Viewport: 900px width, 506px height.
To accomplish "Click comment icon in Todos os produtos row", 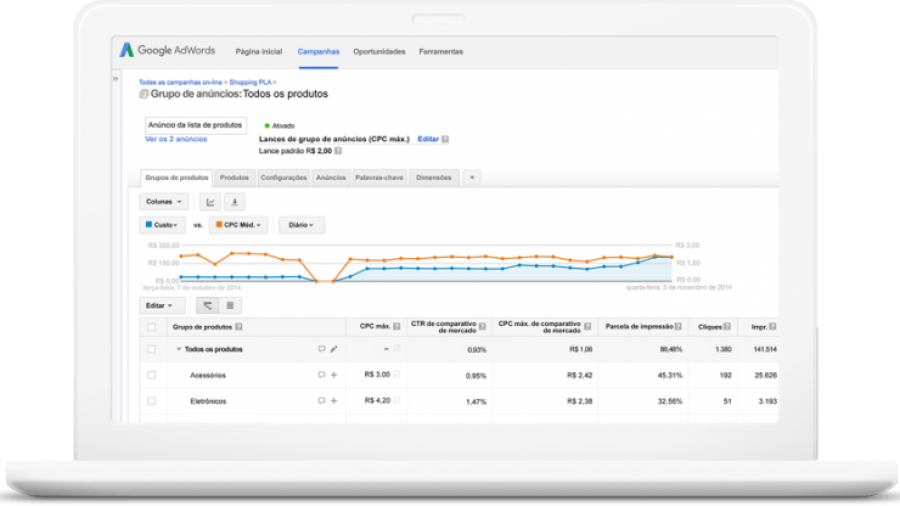I will click(321, 349).
